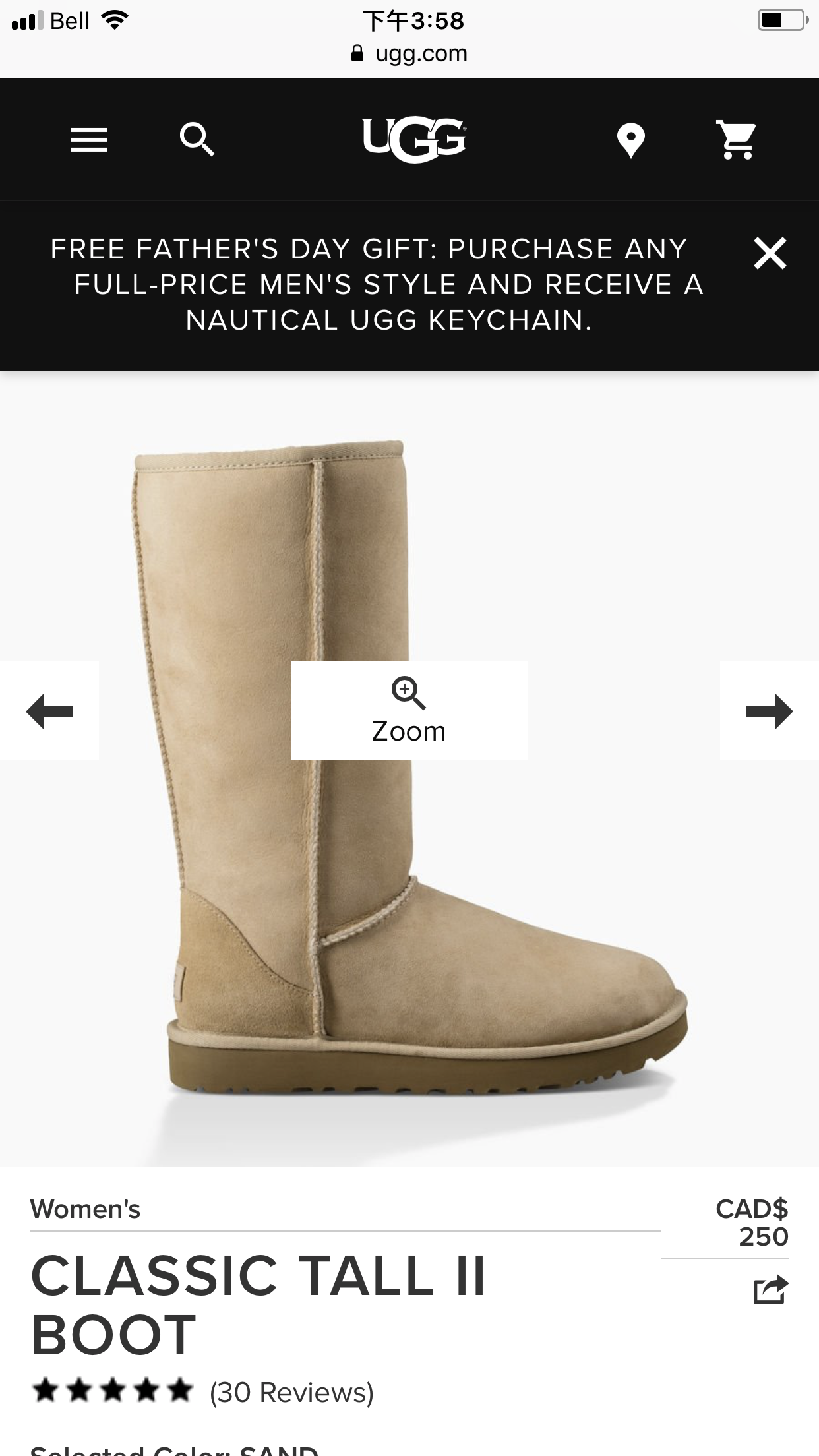View the shopping cart
Screen dimensions: 819x1456
click(x=736, y=140)
